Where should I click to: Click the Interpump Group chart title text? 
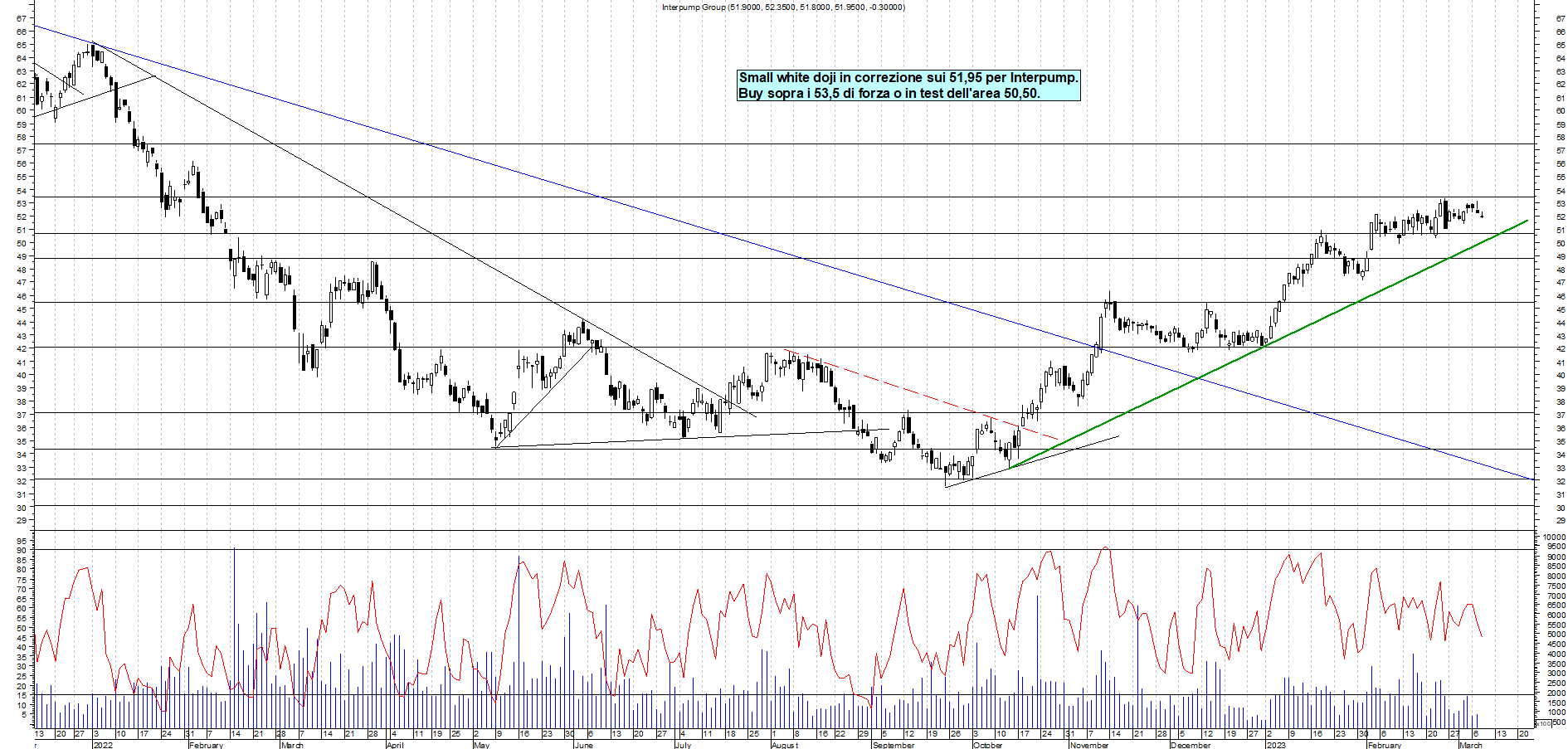(783, 7)
